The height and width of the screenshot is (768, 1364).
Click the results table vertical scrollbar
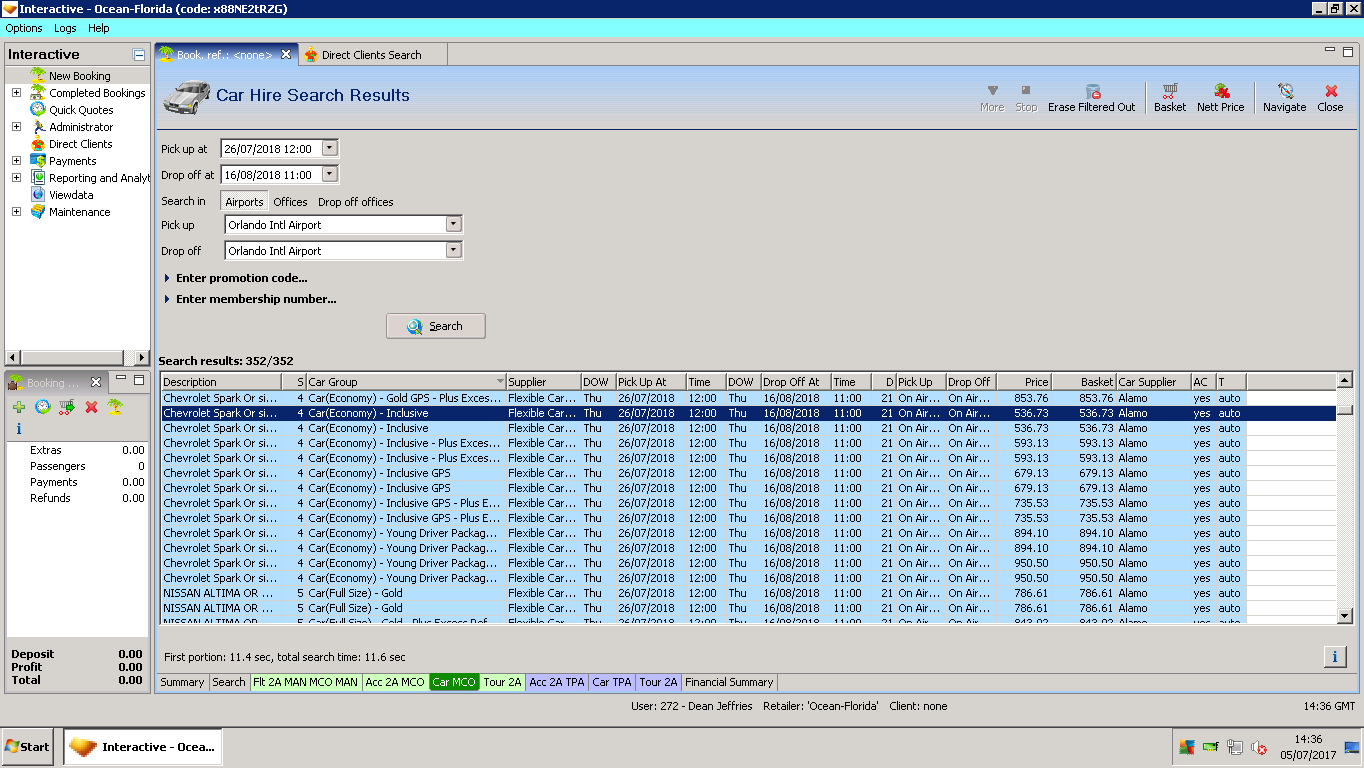(x=1345, y=500)
